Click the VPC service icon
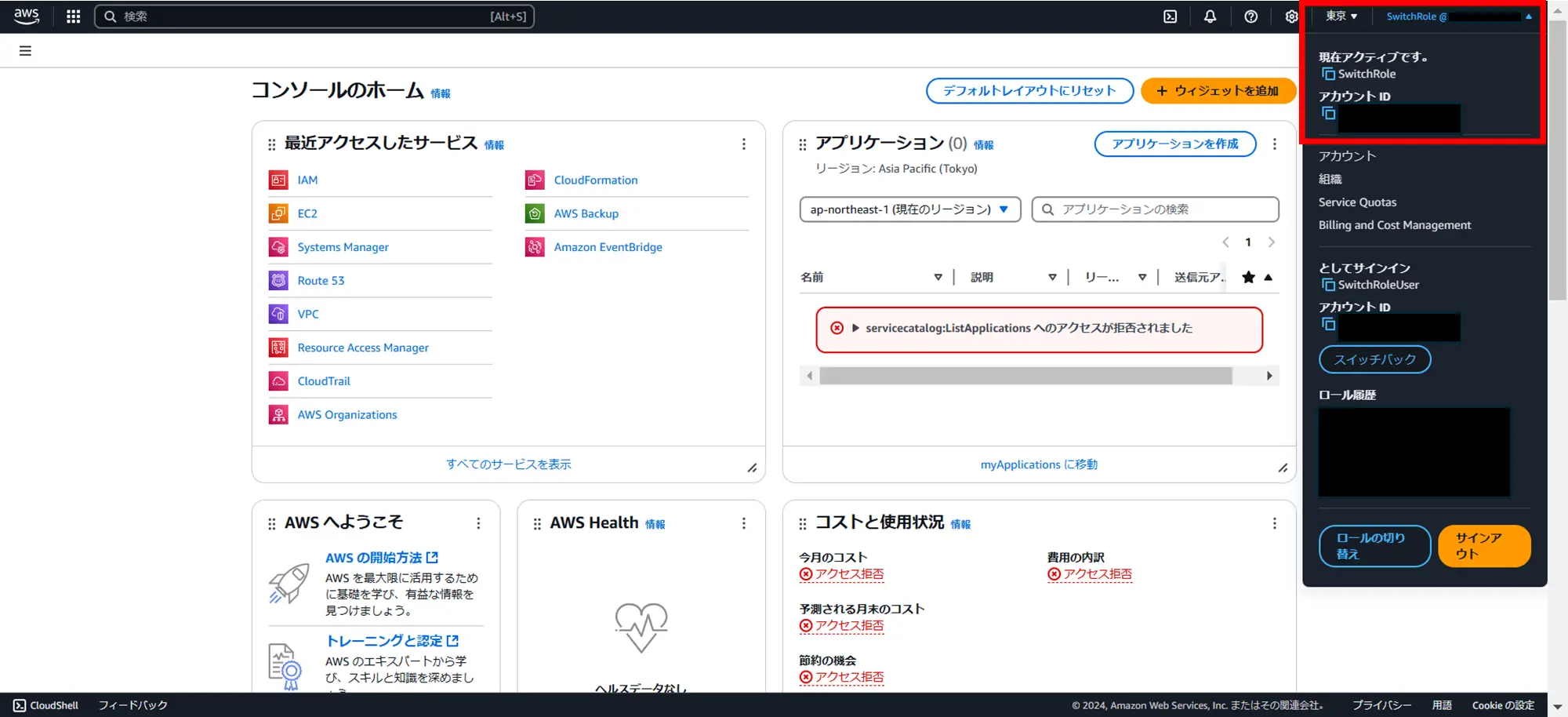Image resolution: width=1568 pixels, height=717 pixels. (278, 314)
